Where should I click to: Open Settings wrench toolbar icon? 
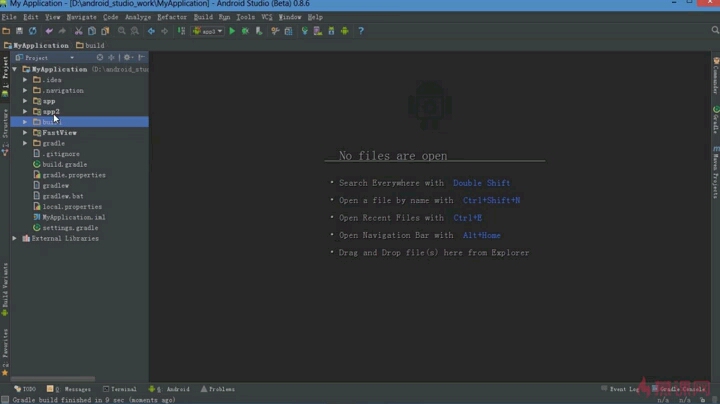click(x=275, y=31)
